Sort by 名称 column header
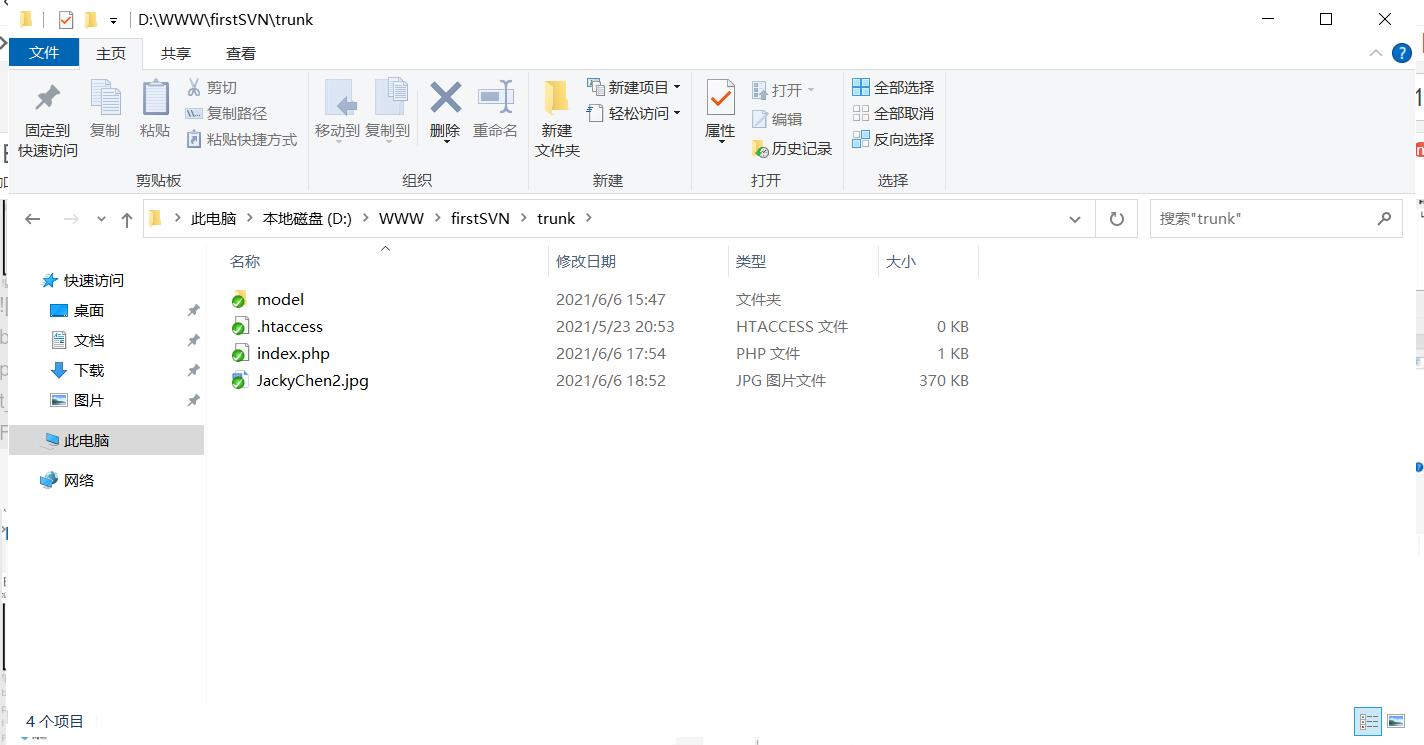The height and width of the screenshot is (745, 1424). tap(245, 261)
